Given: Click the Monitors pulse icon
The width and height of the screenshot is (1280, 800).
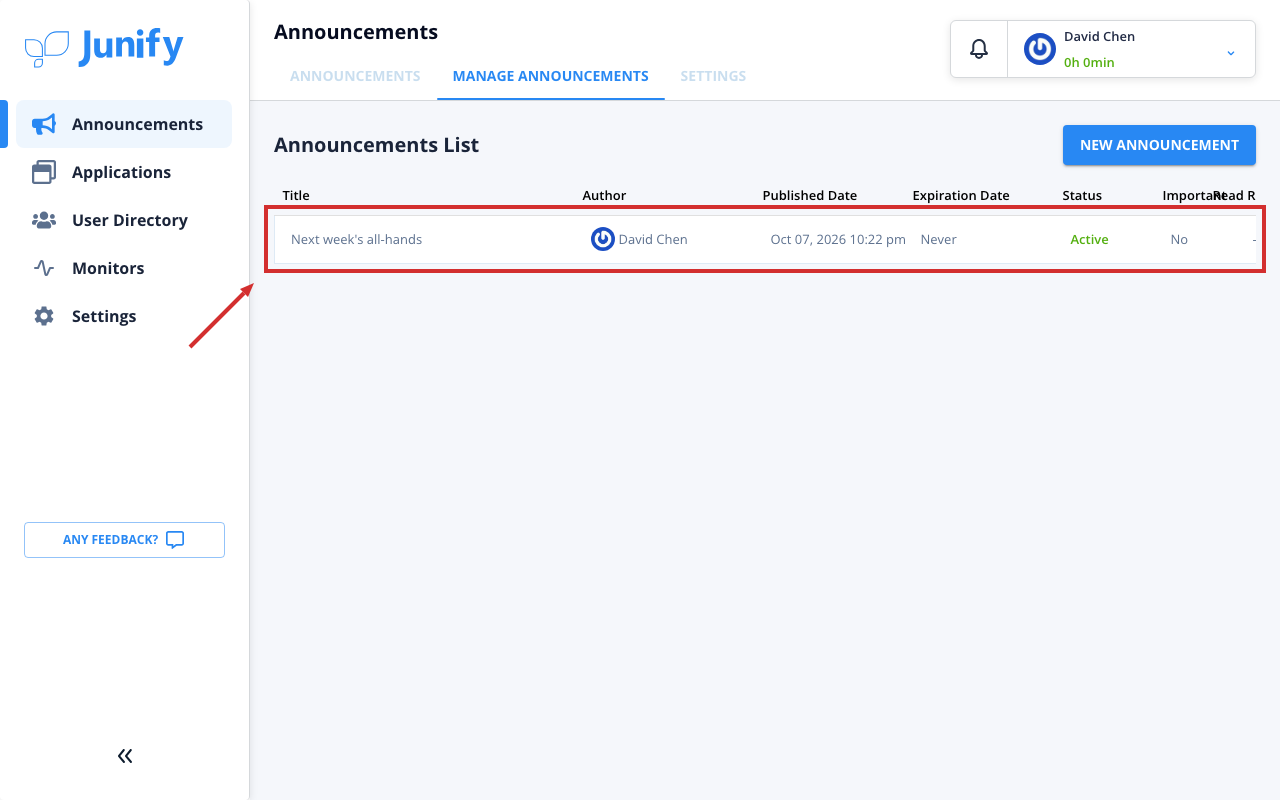Looking at the screenshot, I should [x=43, y=268].
